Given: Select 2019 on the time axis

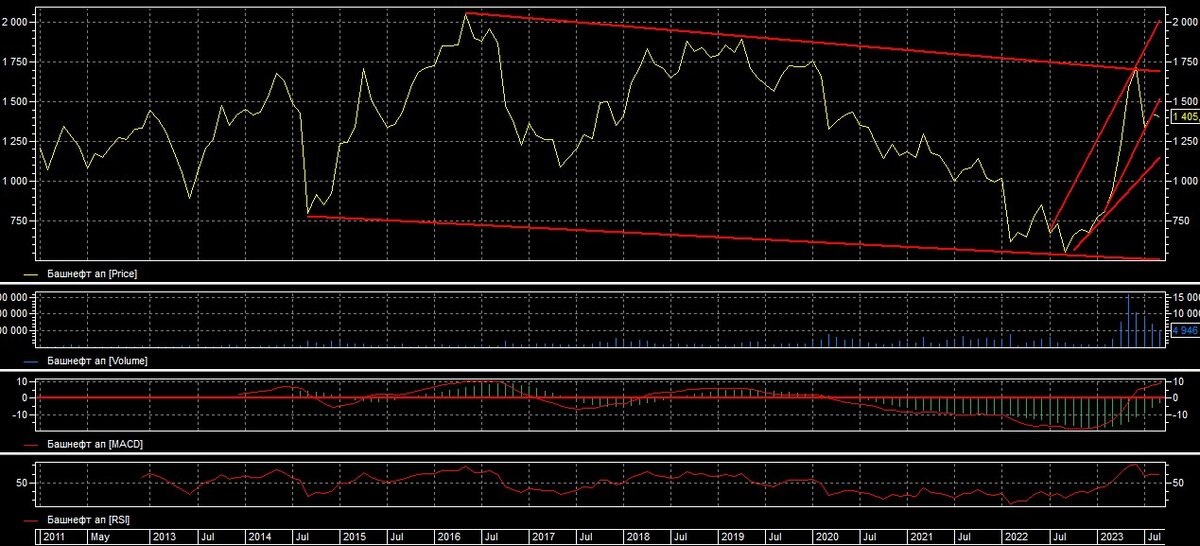Looking at the screenshot, I should click(733, 538).
